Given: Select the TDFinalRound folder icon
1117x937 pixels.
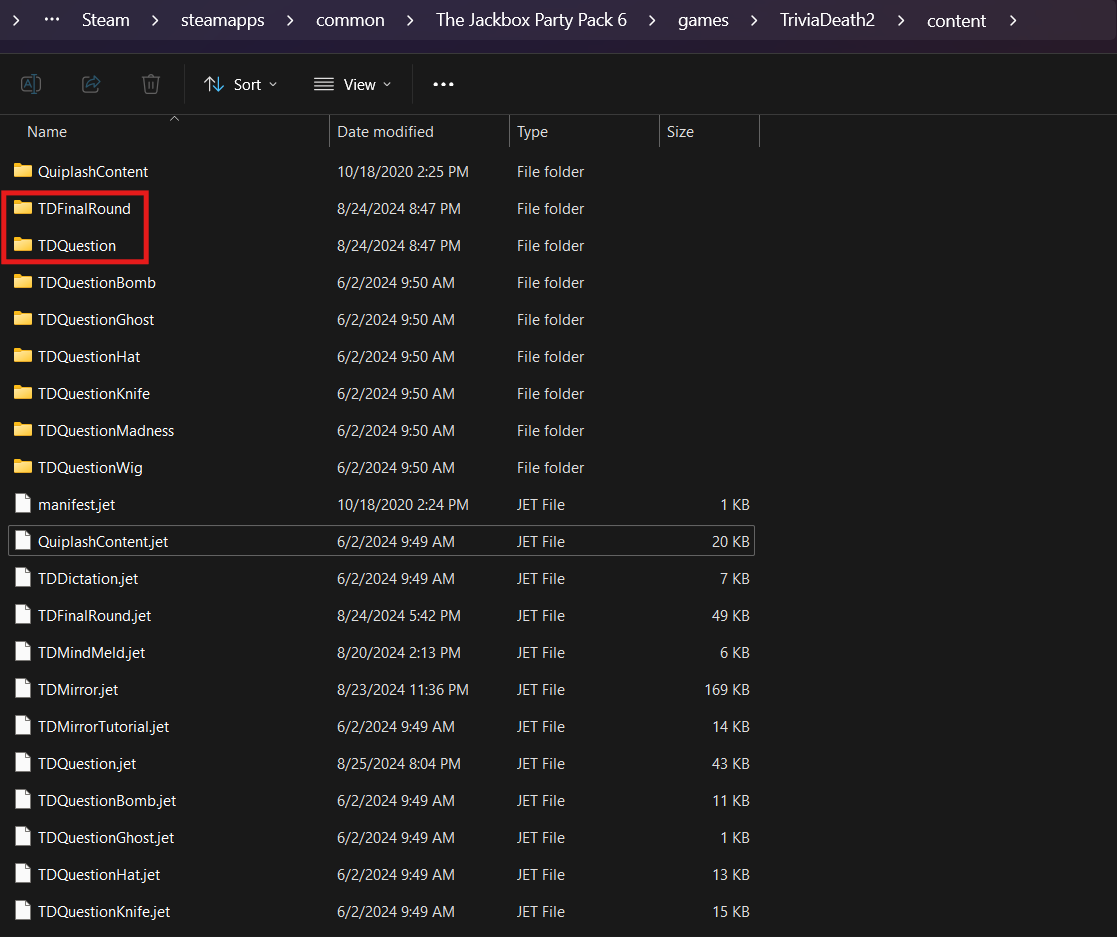Looking at the screenshot, I should pyautogui.click(x=23, y=208).
